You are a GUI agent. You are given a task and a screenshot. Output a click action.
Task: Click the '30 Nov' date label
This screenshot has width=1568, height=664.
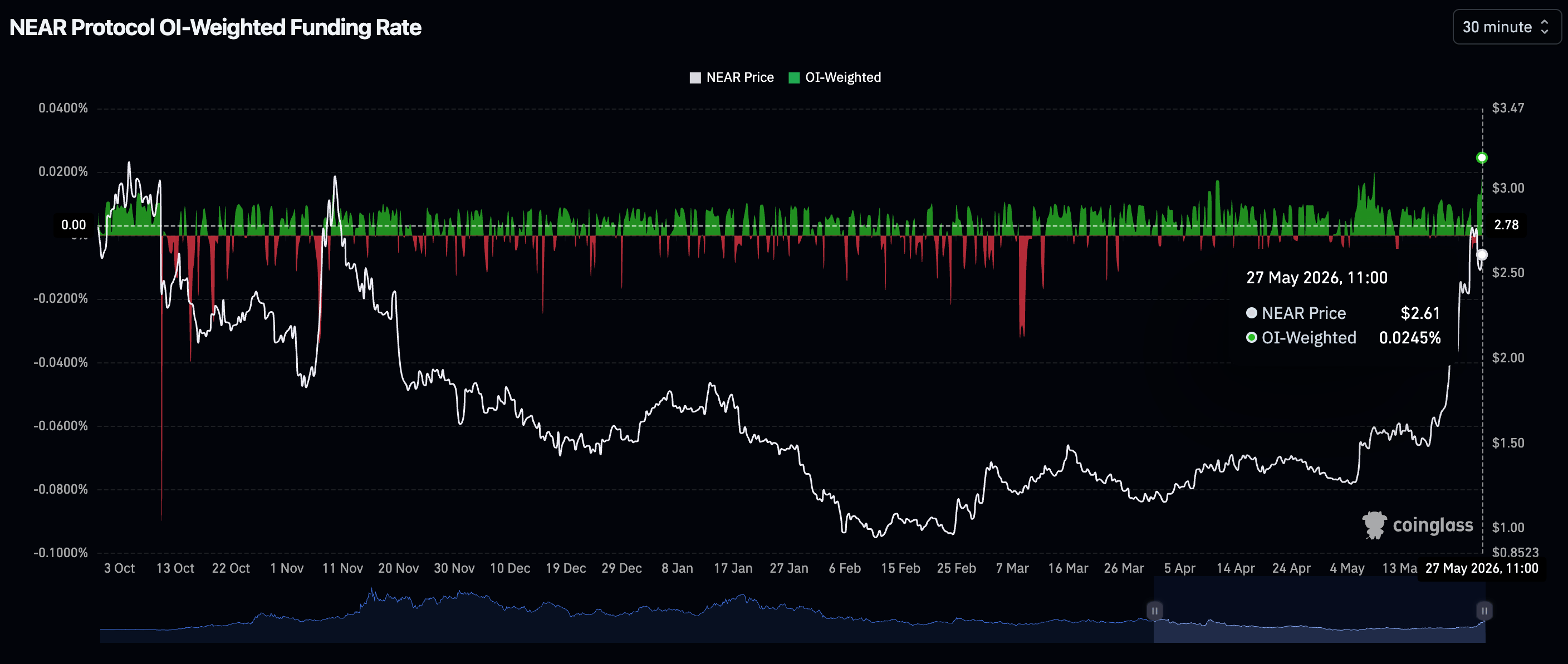(454, 568)
